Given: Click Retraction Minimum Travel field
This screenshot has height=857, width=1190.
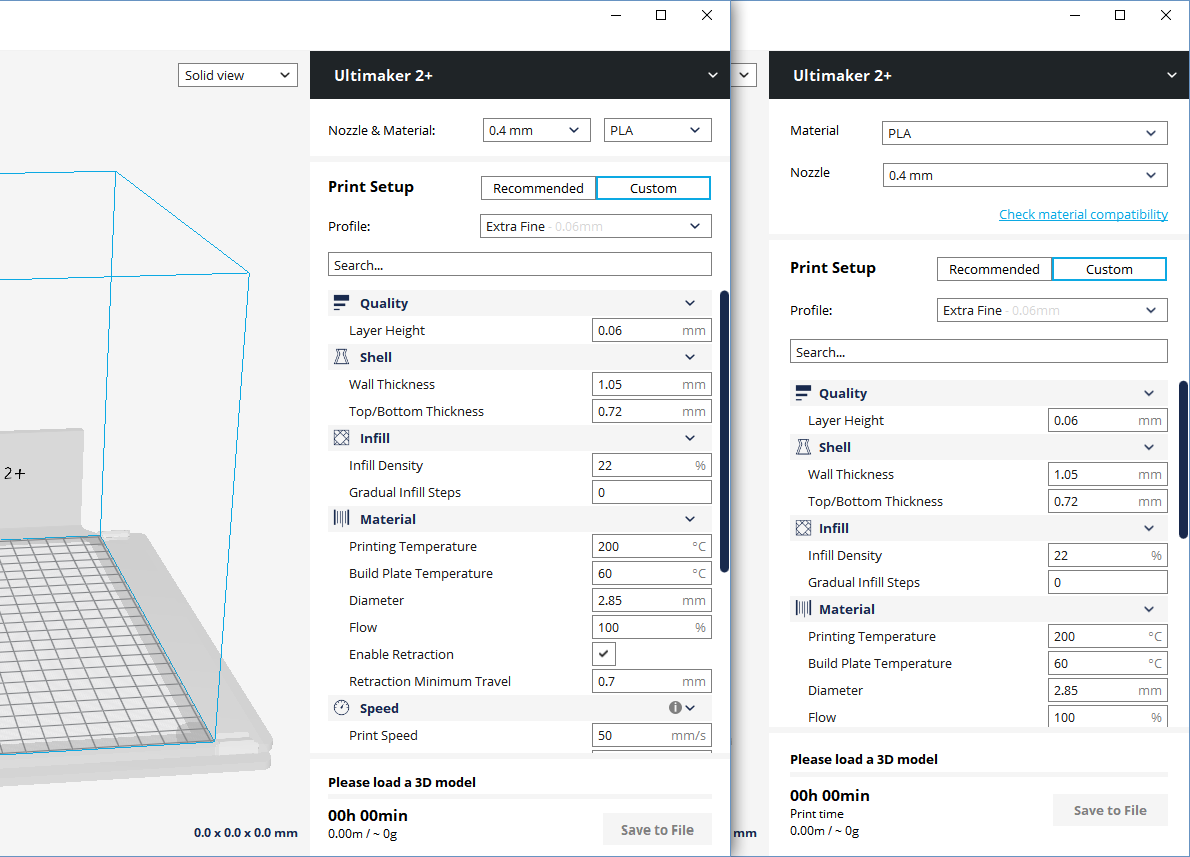Looking at the screenshot, I should [652, 681].
